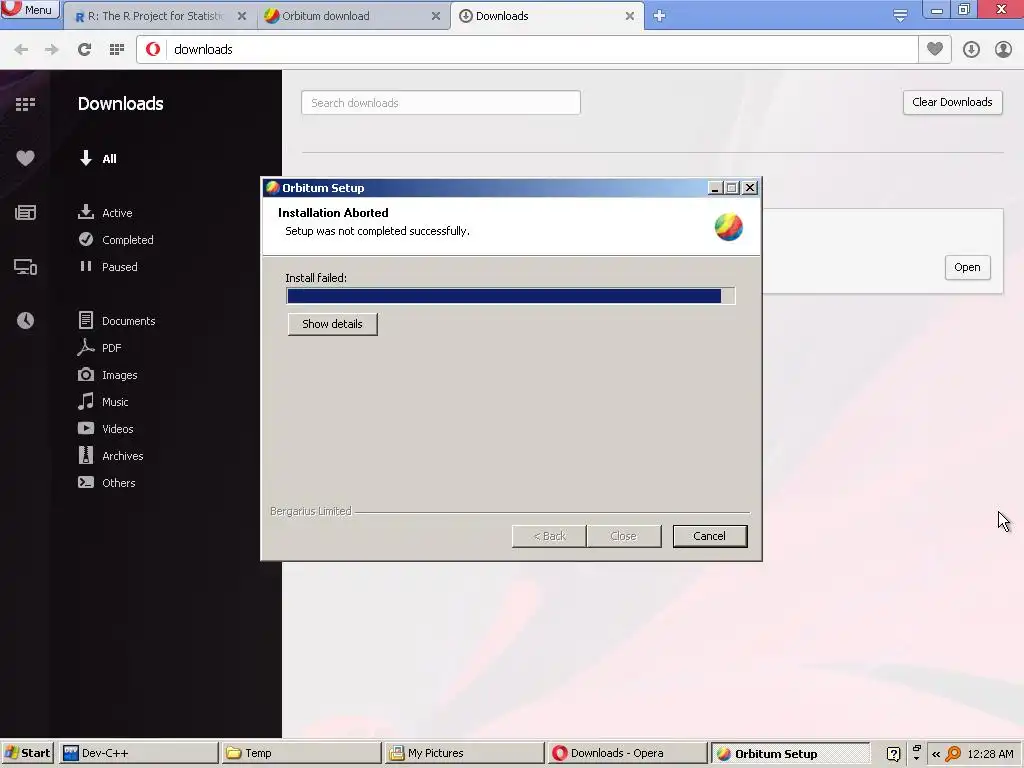Viewport: 1024px width, 768px height.
Task: Add page to bookmarks with heart icon
Action: coord(935,49)
